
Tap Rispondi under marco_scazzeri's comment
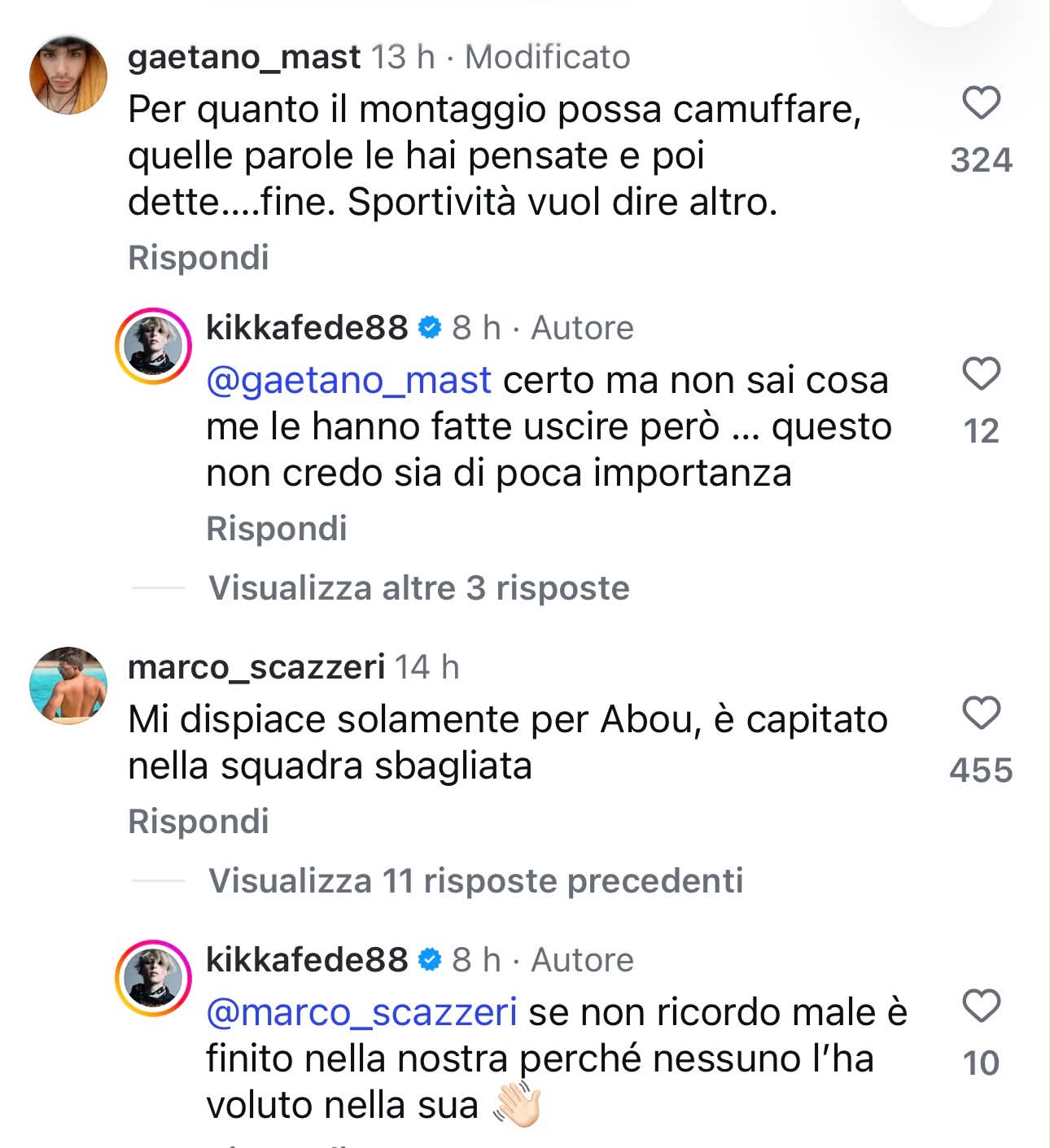199,822
